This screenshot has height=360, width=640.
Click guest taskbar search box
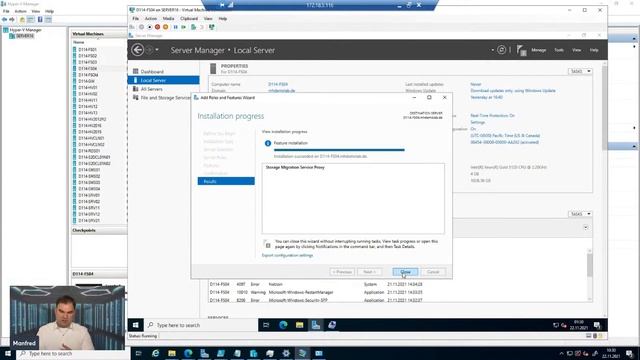pos(201,325)
